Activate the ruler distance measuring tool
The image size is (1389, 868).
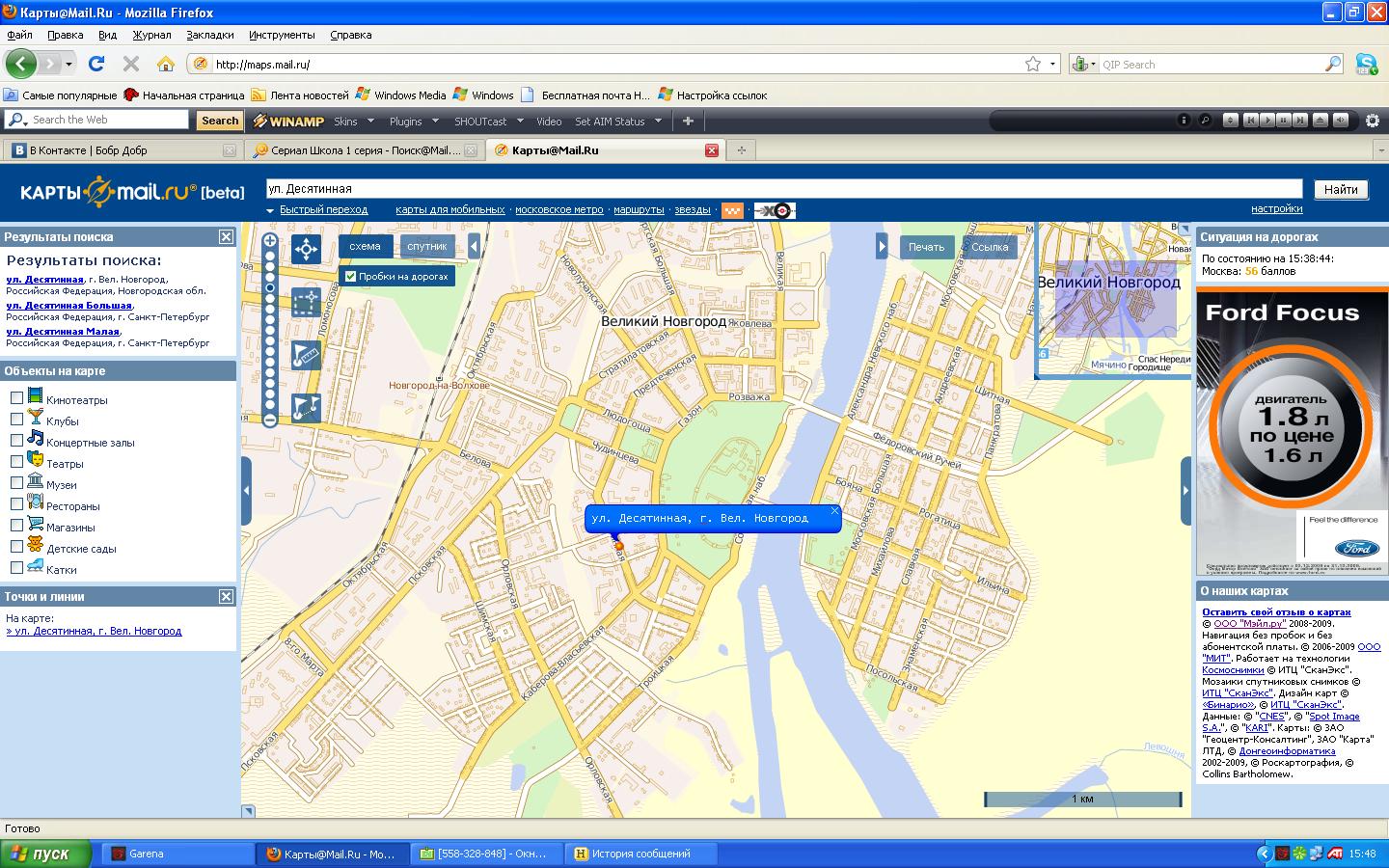click(x=306, y=355)
